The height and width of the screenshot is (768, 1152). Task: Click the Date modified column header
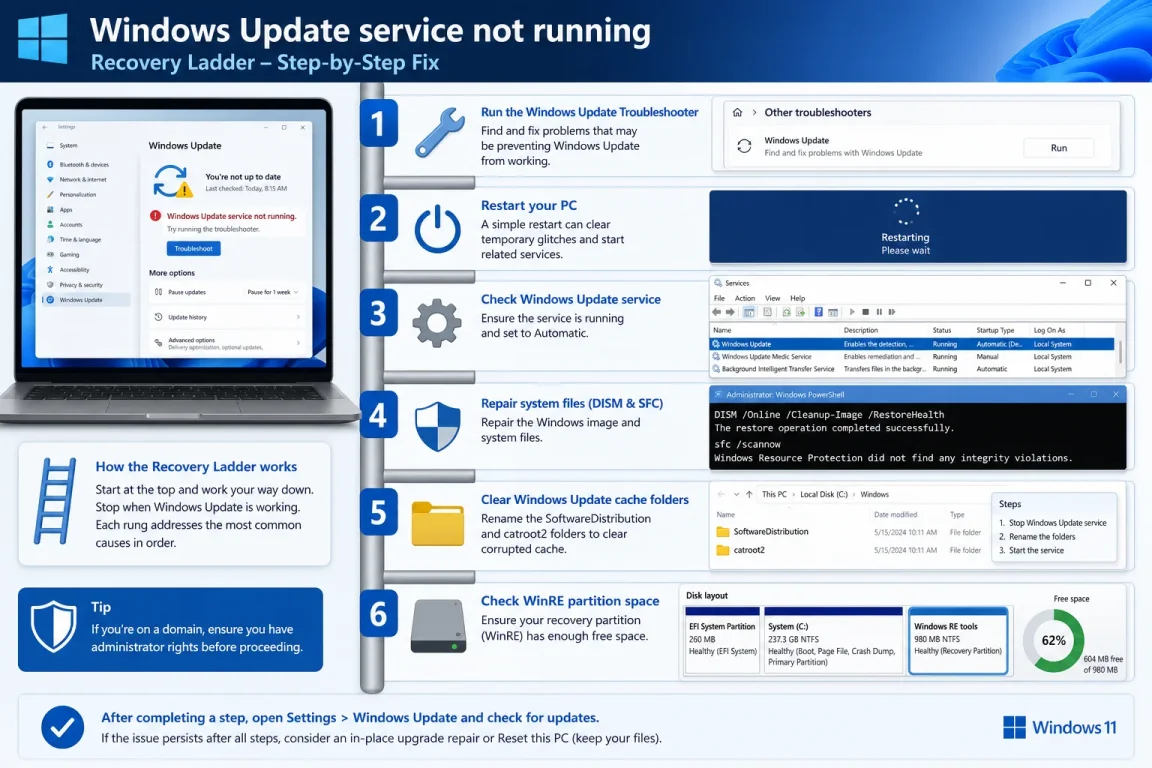895,514
